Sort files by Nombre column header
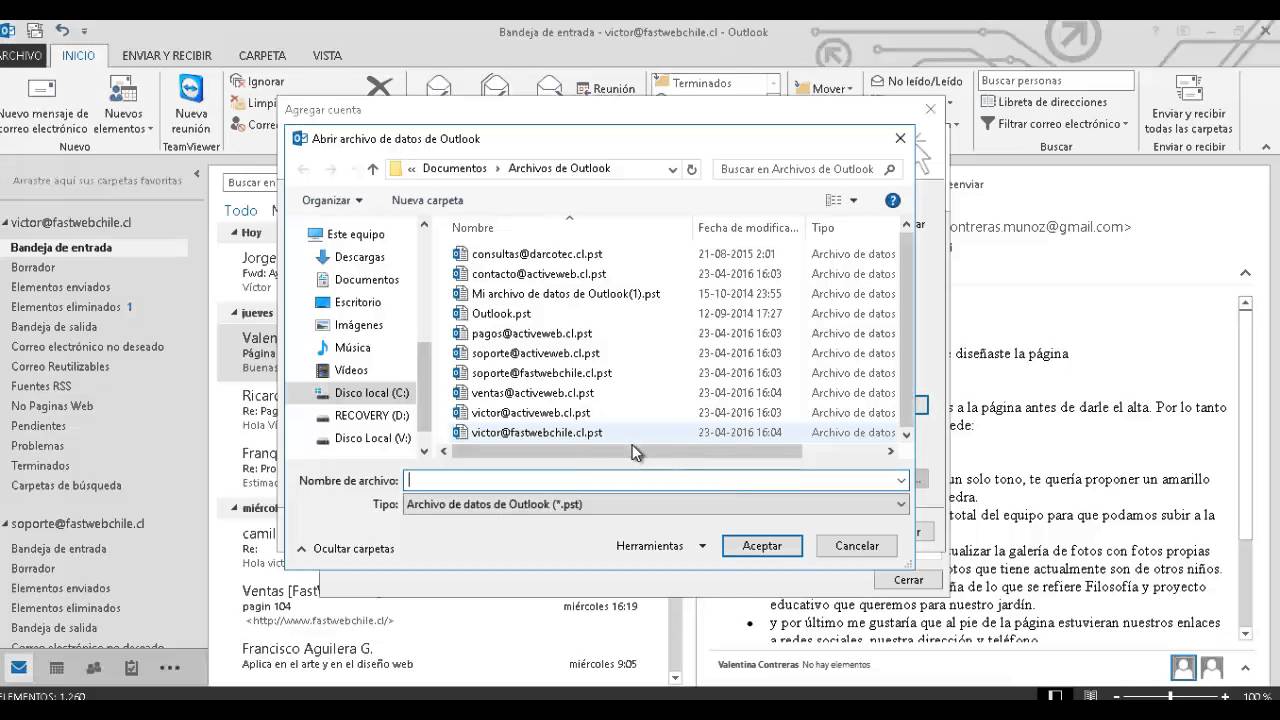 pyautogui.click(x=472, y=228)
